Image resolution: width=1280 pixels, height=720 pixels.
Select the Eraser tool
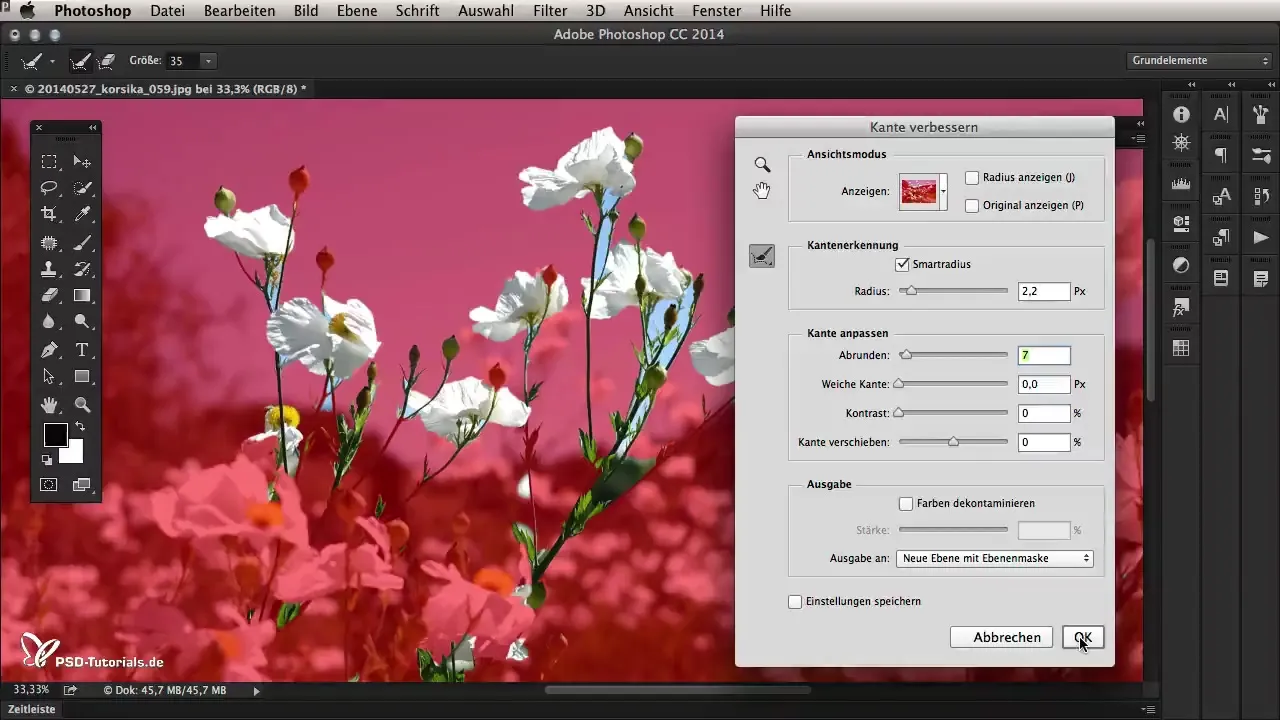(x=48, y=295)
